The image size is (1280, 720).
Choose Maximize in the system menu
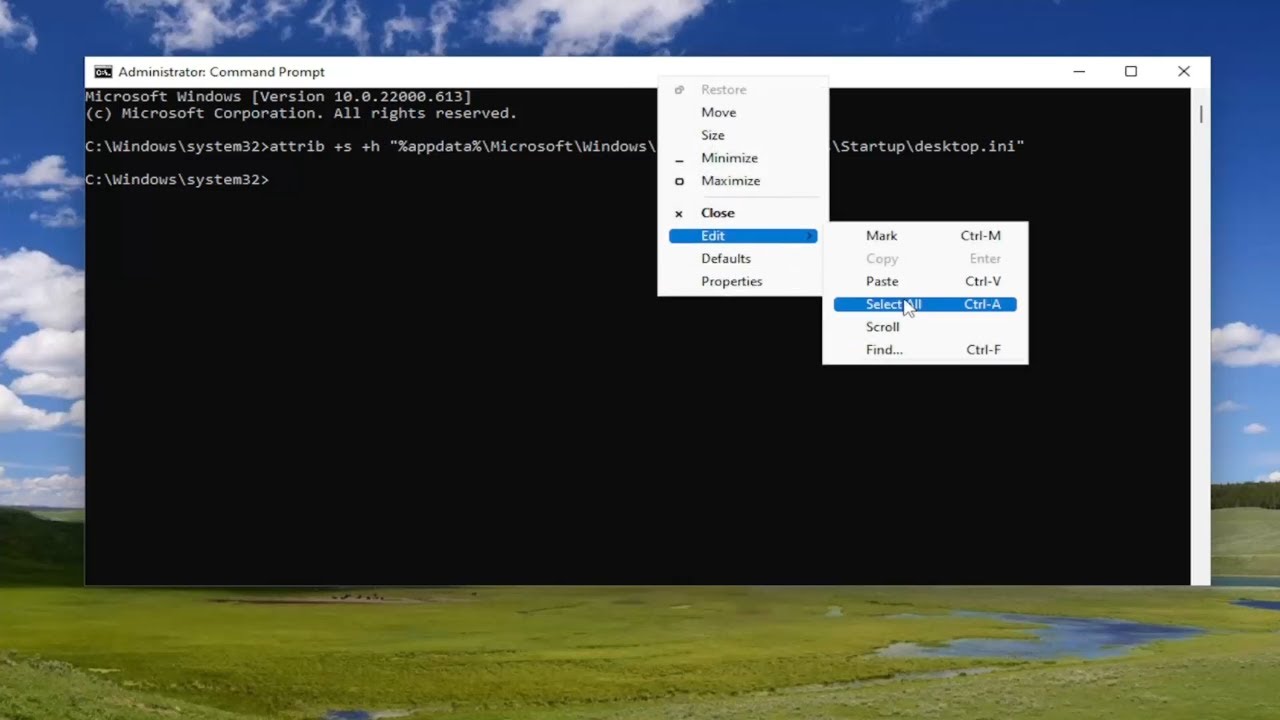tap(743, 181)
